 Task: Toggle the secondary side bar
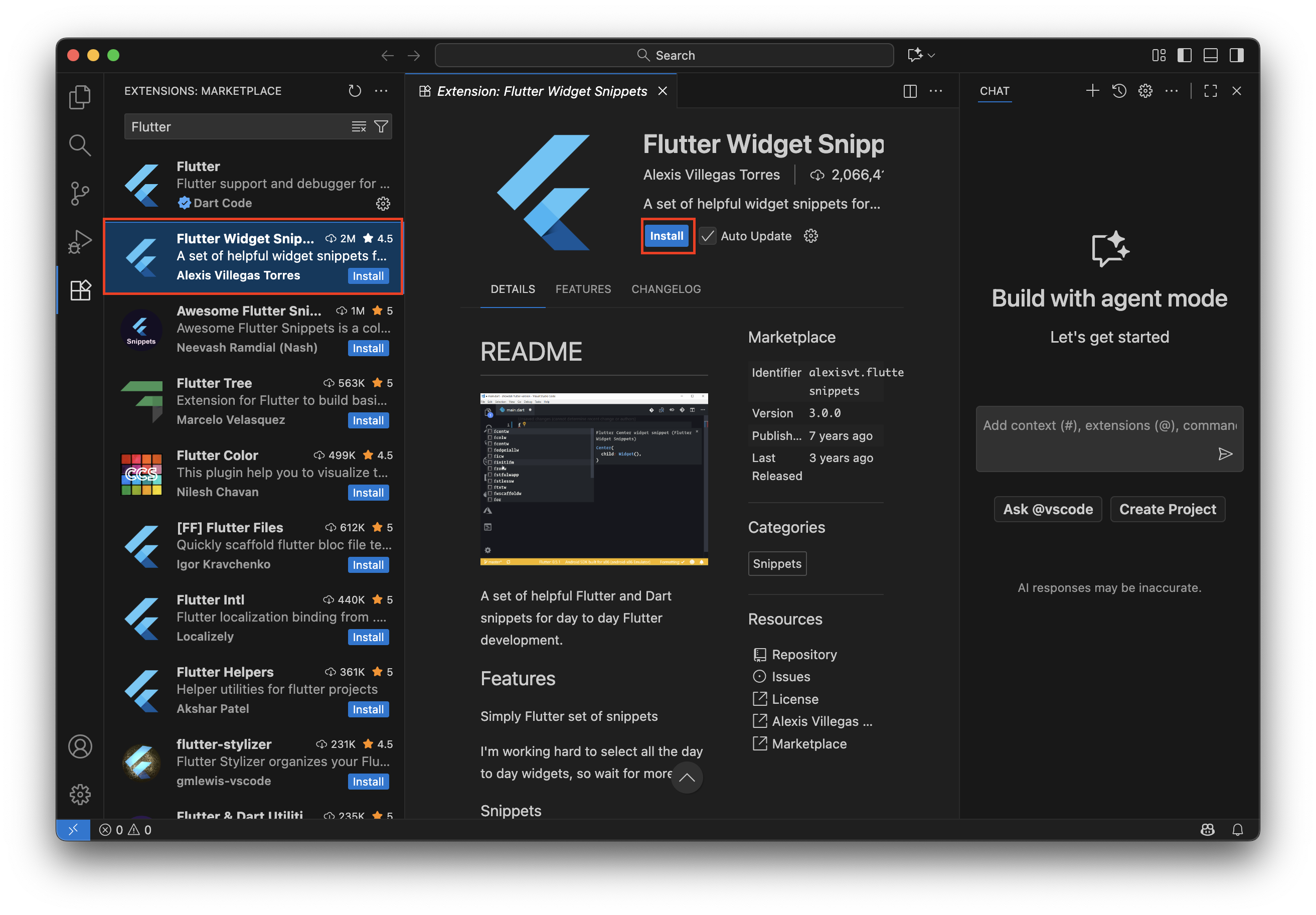(1237, 56)
